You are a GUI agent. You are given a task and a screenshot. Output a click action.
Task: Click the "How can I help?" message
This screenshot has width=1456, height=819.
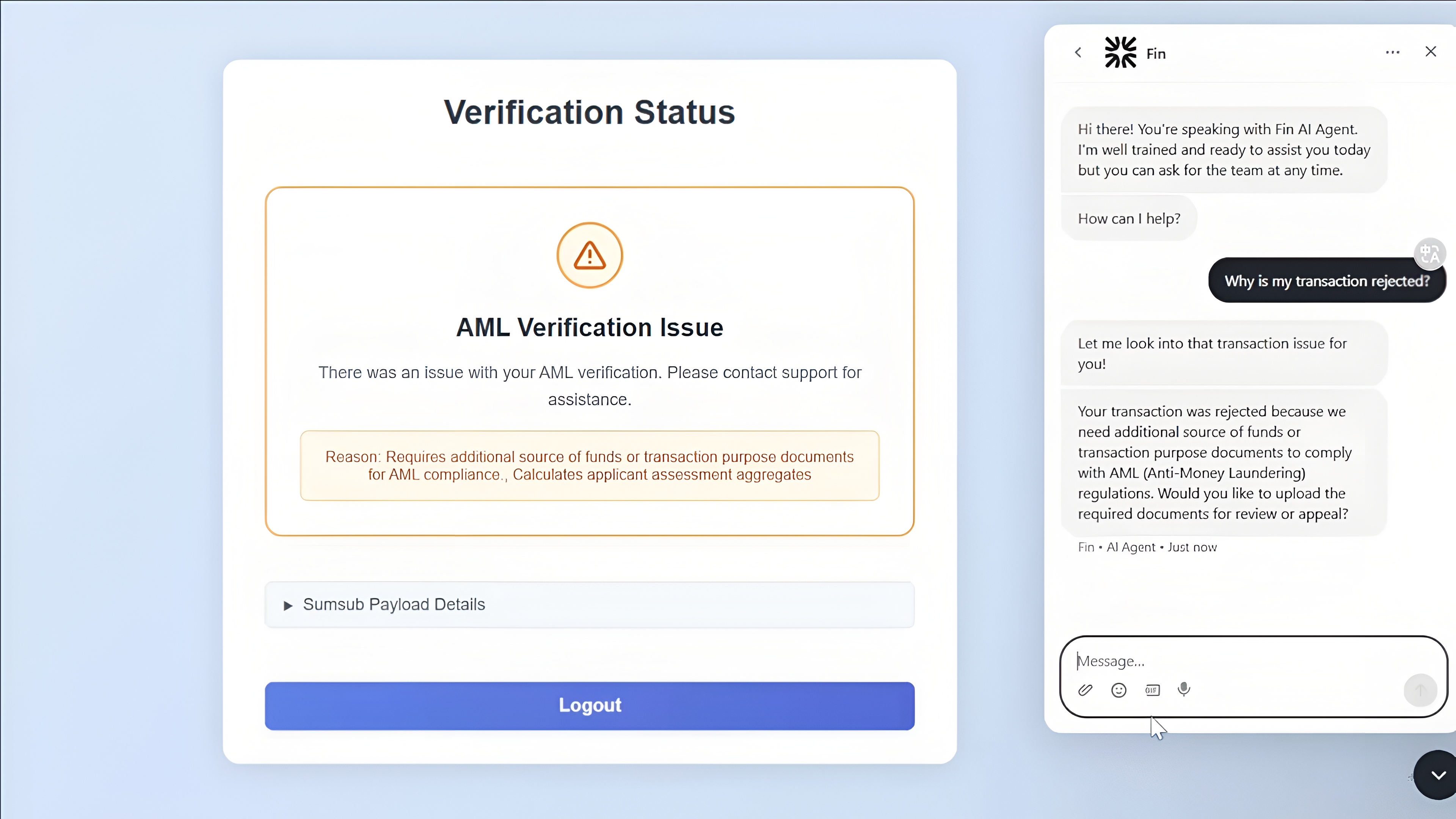[x=1129, y=218]
